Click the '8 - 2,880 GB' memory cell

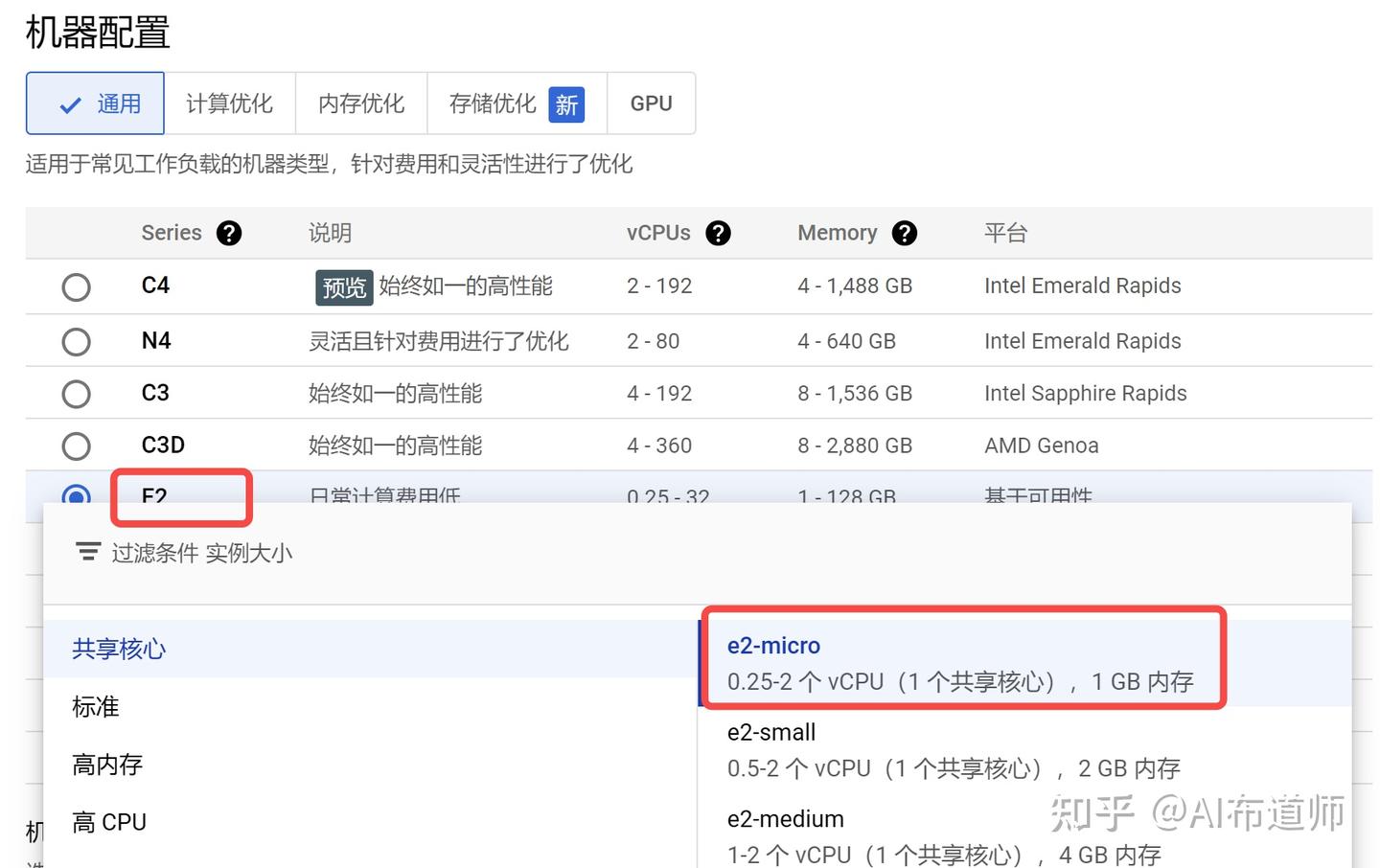tap(855, 445)
